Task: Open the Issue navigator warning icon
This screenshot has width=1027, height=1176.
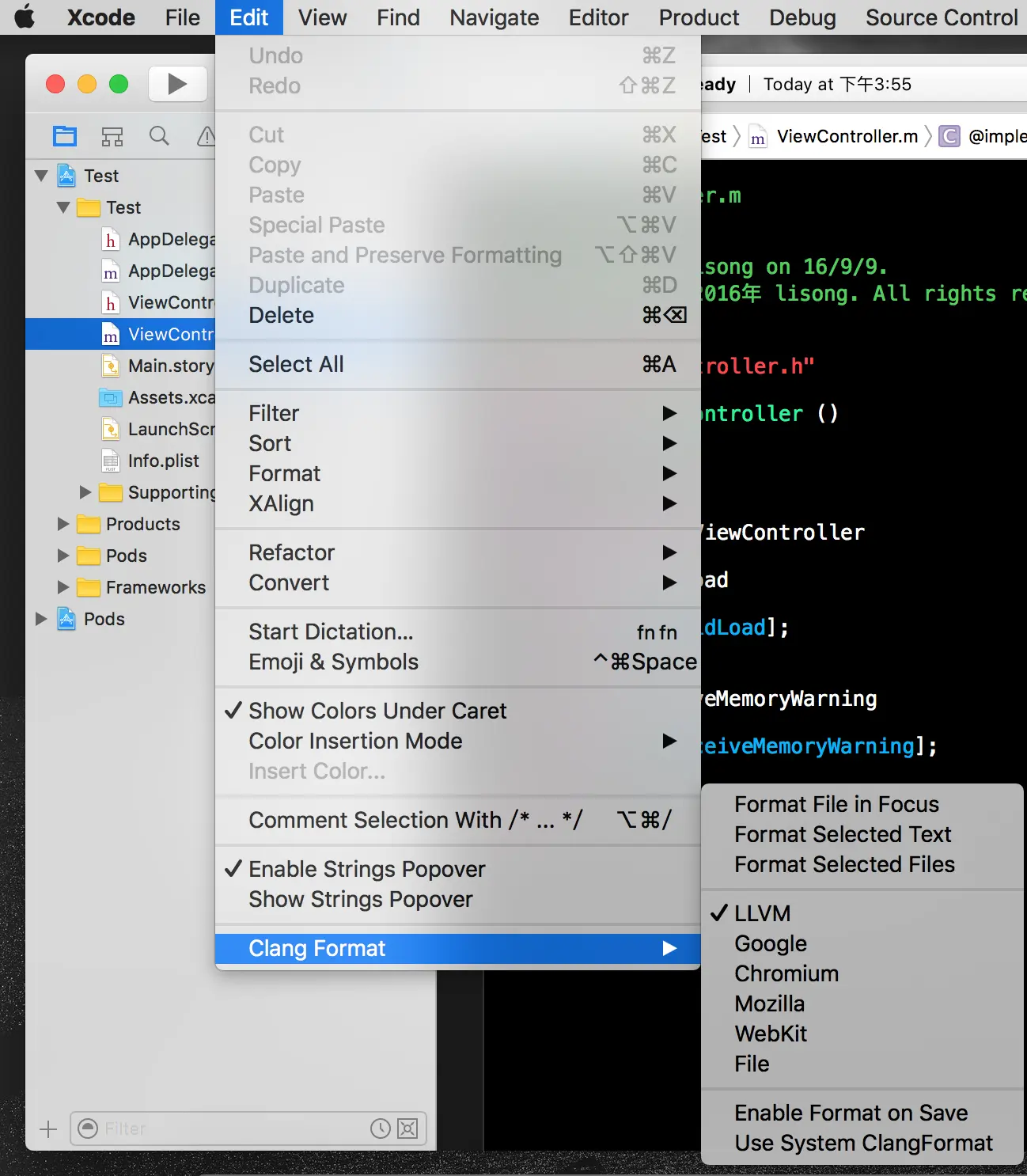Action: [x=206, y=136]
